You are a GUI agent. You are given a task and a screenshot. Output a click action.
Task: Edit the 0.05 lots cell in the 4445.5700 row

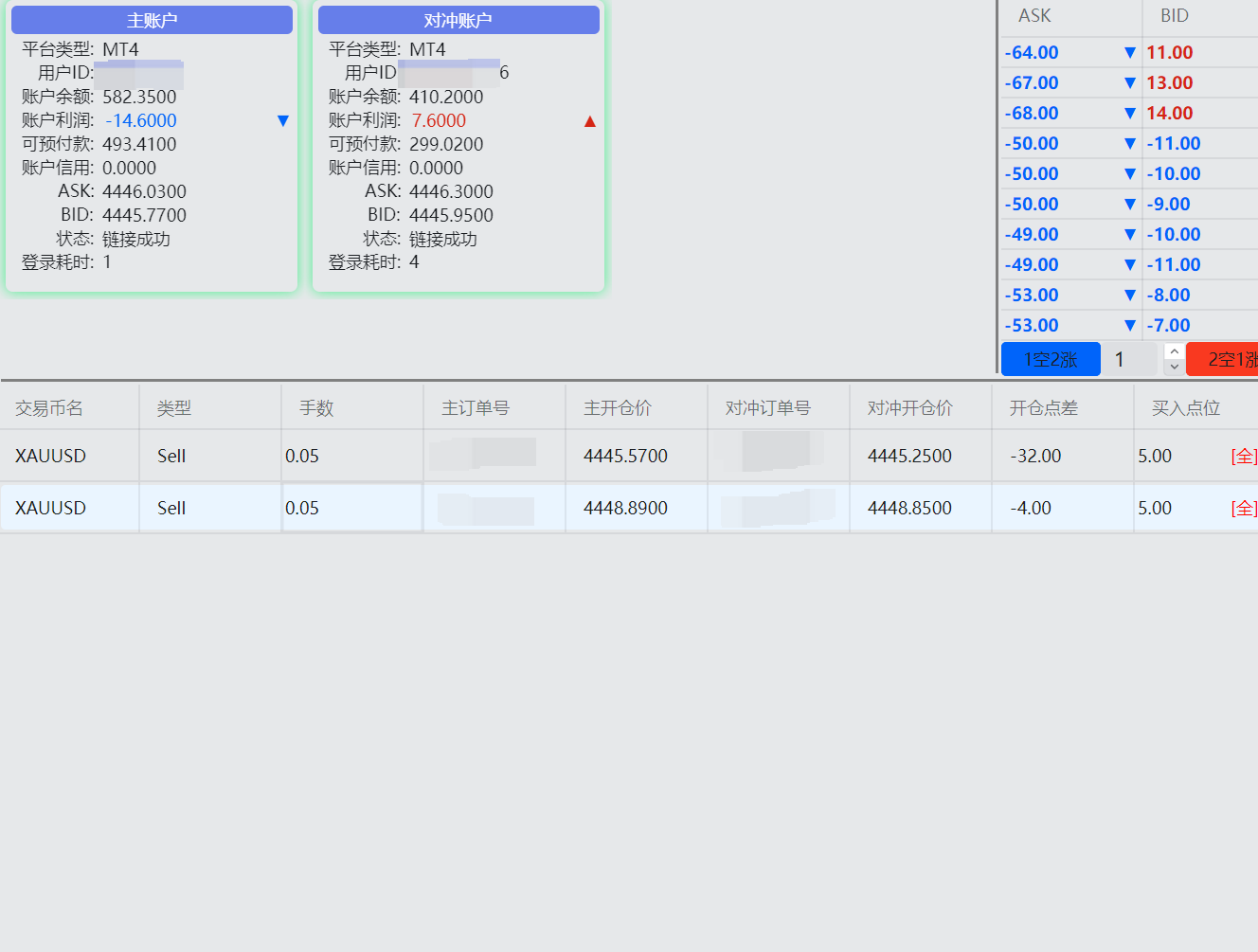coord(352,457)
